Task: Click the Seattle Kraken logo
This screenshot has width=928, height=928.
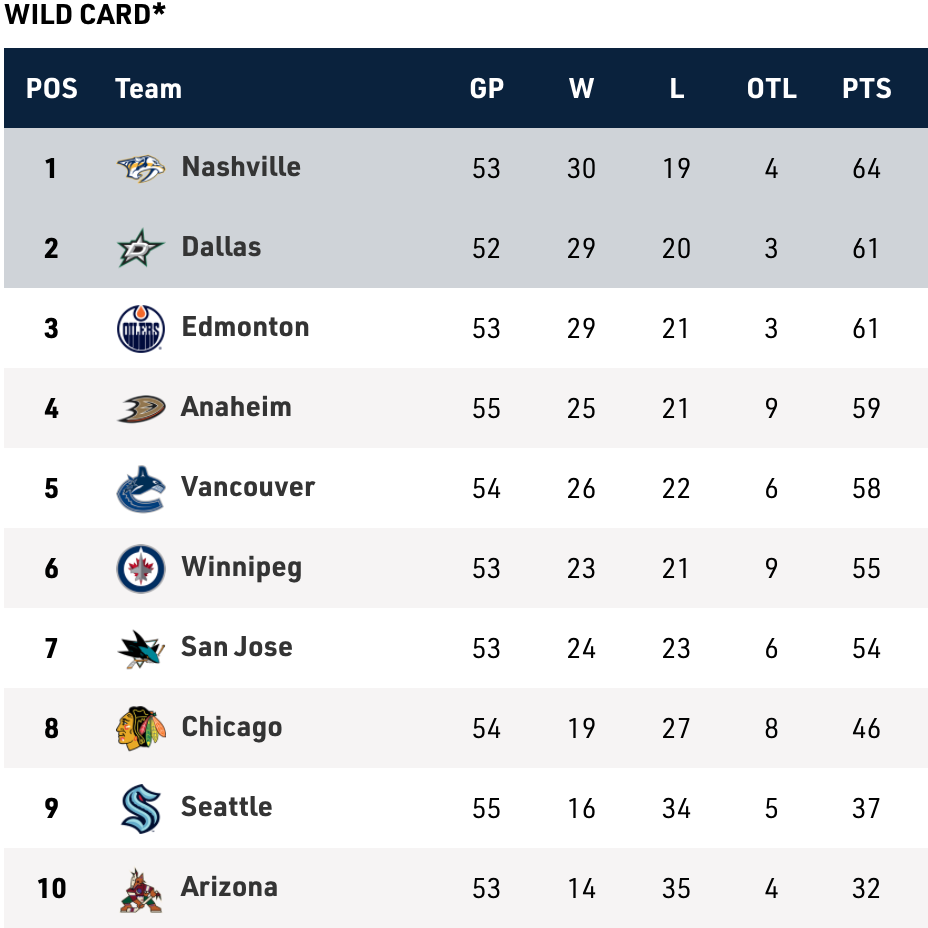Action: coord(141,808)
